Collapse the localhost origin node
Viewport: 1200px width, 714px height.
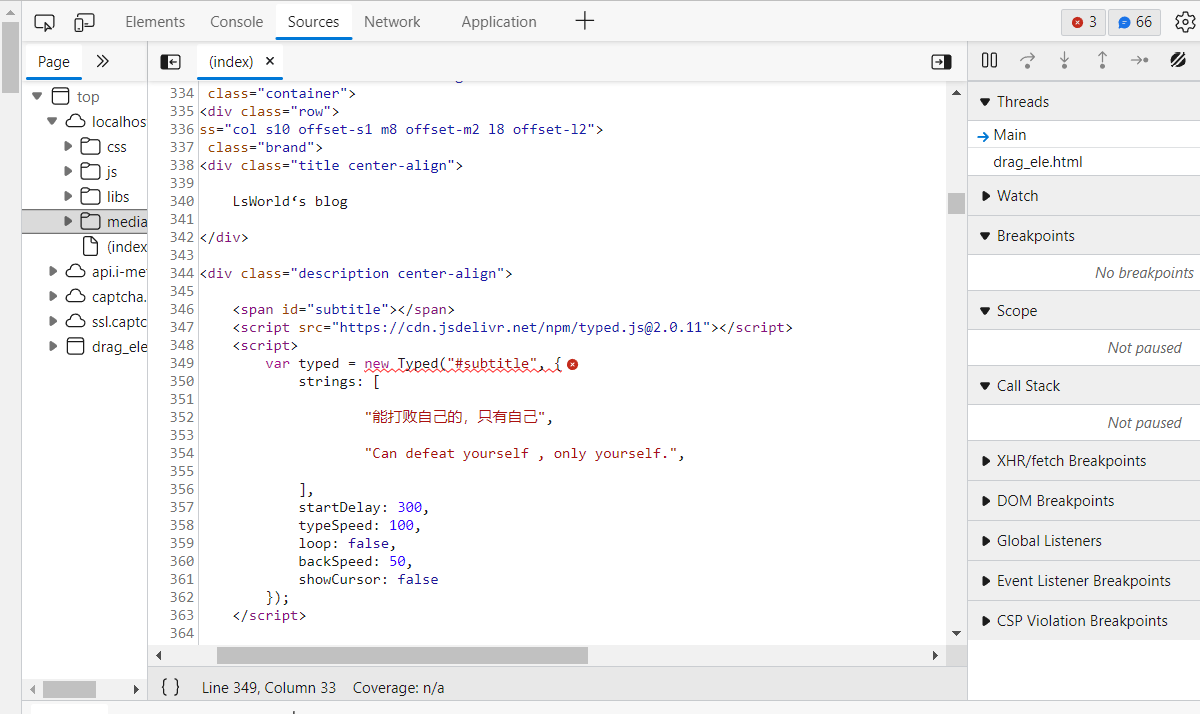pyautogui.click(x=53, y=121)
